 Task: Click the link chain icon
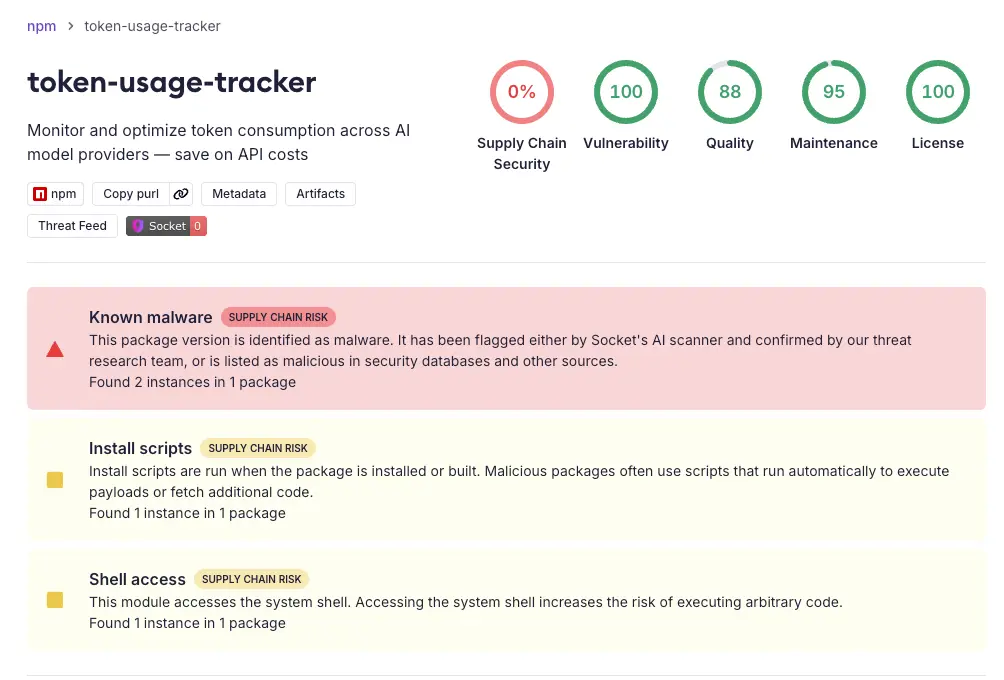(x=181, y=194)
